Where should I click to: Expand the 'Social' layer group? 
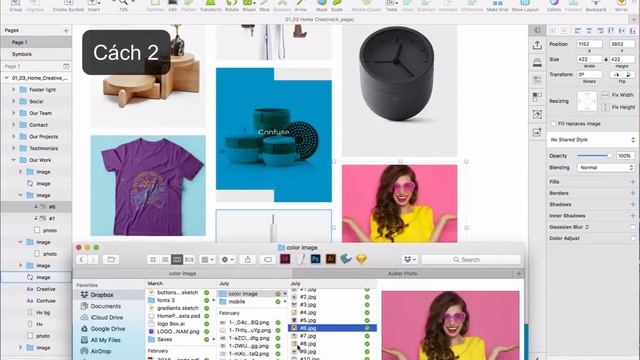coord(13,101)
